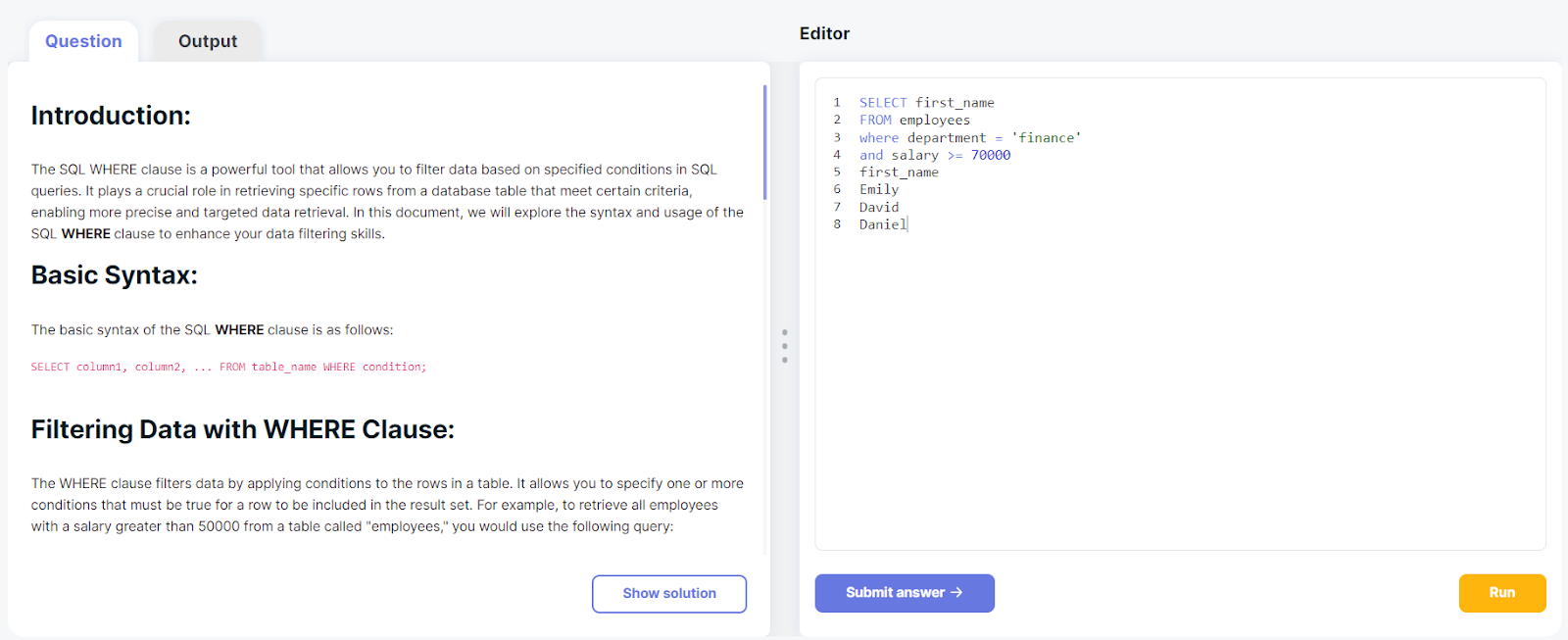Switch to the Question tab
Screen dimensions: 1568x640
[x=83, y=41]
